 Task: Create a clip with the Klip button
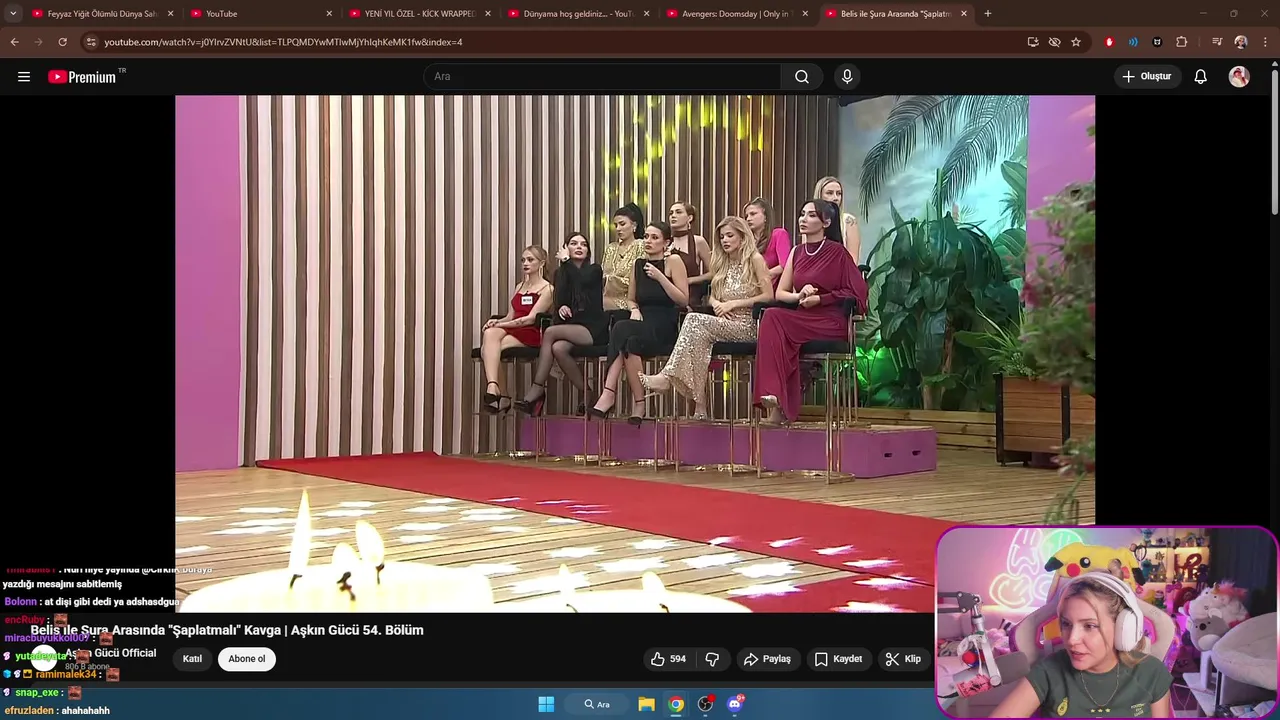point(903,659)
